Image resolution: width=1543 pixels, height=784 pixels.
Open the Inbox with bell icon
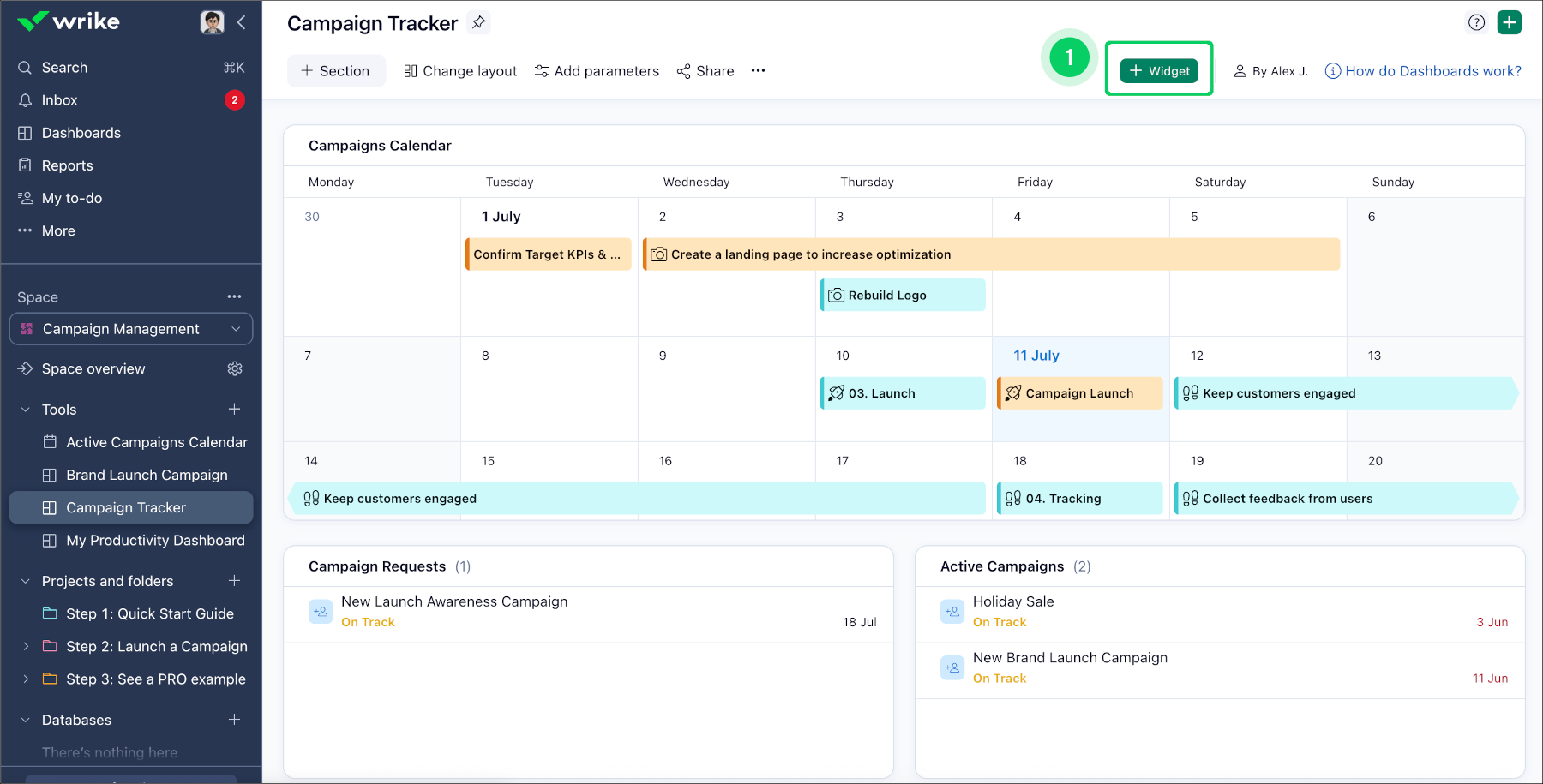point(60,100)
